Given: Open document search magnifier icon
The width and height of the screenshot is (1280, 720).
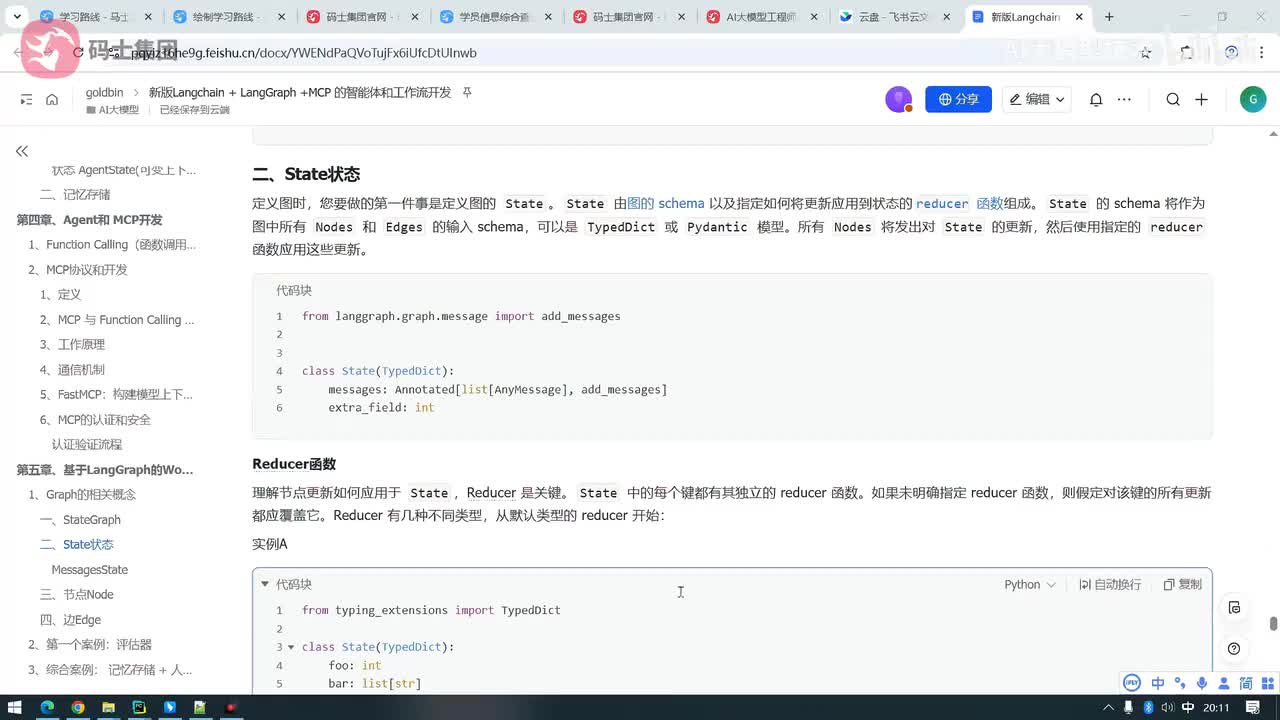Looking at the screenshot, I should (x=1173, y=99).
